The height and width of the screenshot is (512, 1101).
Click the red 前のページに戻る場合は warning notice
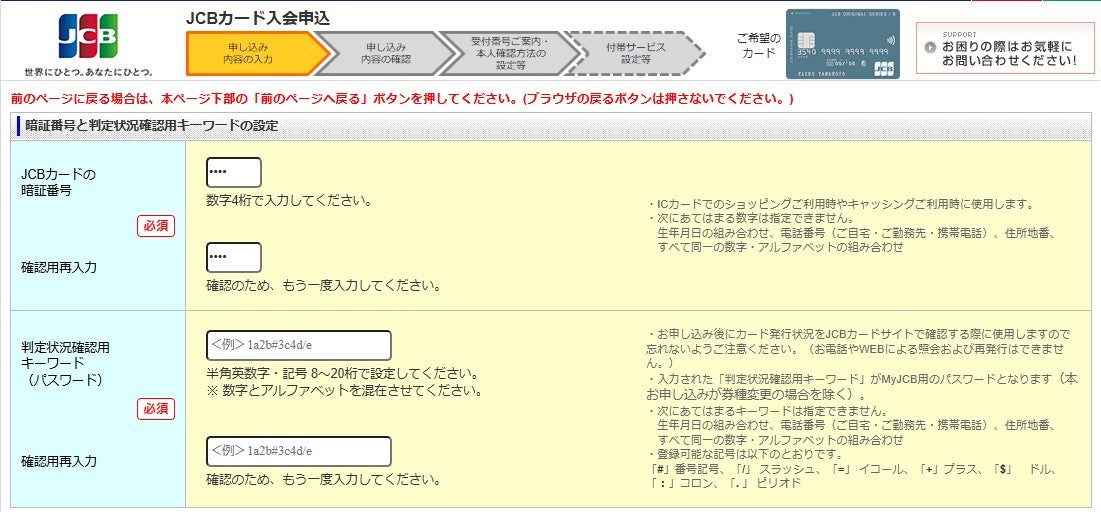[402, 99]
